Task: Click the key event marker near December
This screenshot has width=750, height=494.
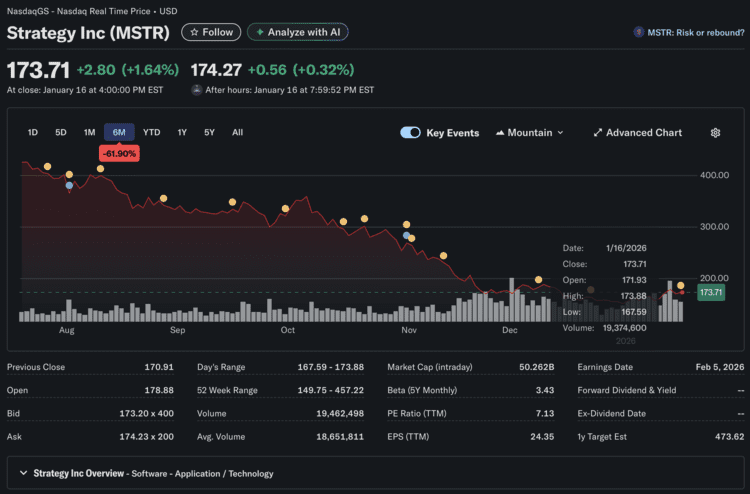Action: coord(539,279)
